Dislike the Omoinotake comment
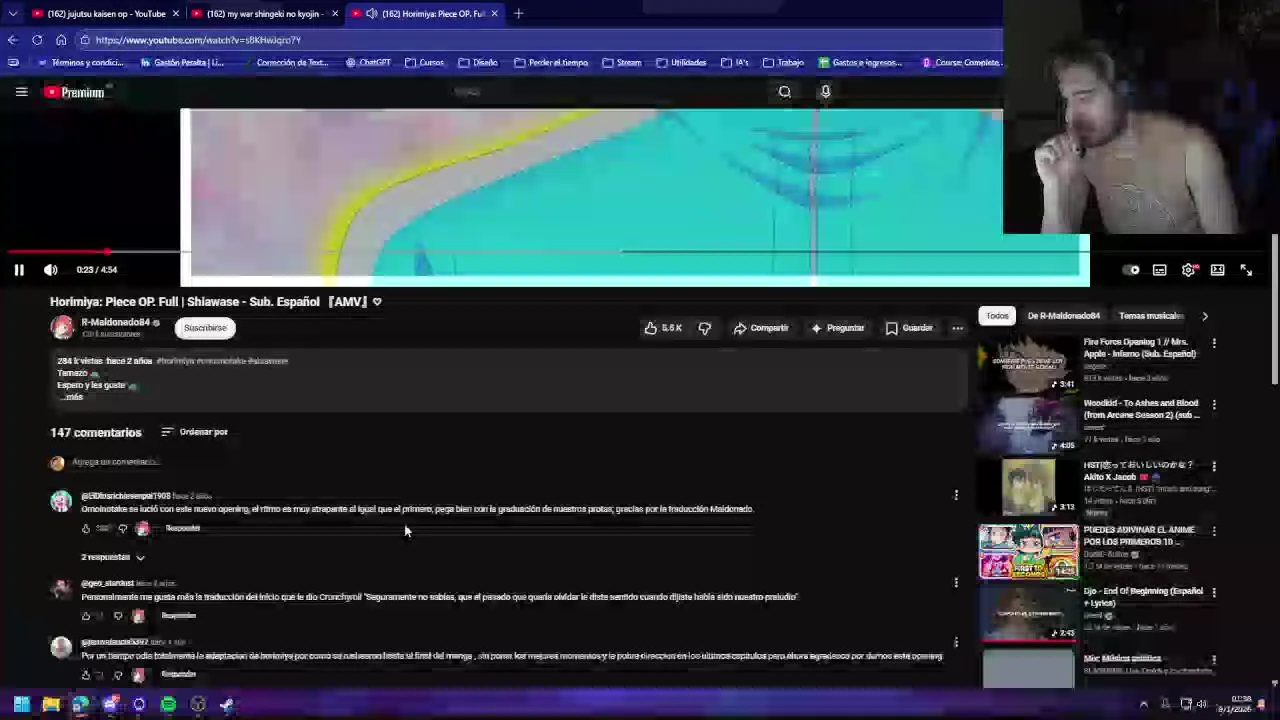Image resolution: width=1280 pixels, height=720 pixels. [123, 528]
